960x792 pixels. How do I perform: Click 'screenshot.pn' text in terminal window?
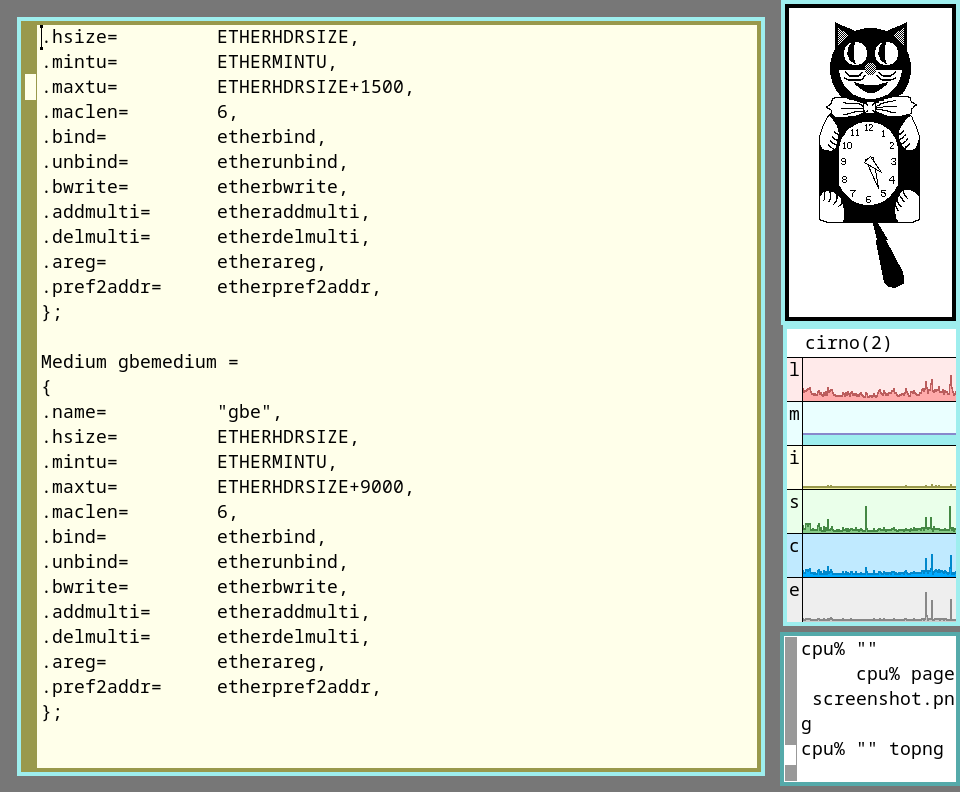[x=883, y=699]
